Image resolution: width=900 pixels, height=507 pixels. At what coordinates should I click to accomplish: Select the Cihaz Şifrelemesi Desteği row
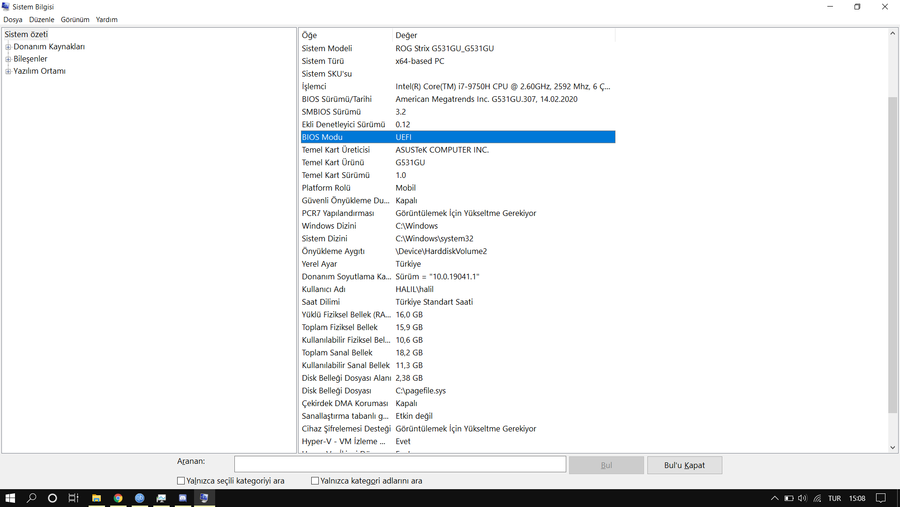click(x=457, y=428)
